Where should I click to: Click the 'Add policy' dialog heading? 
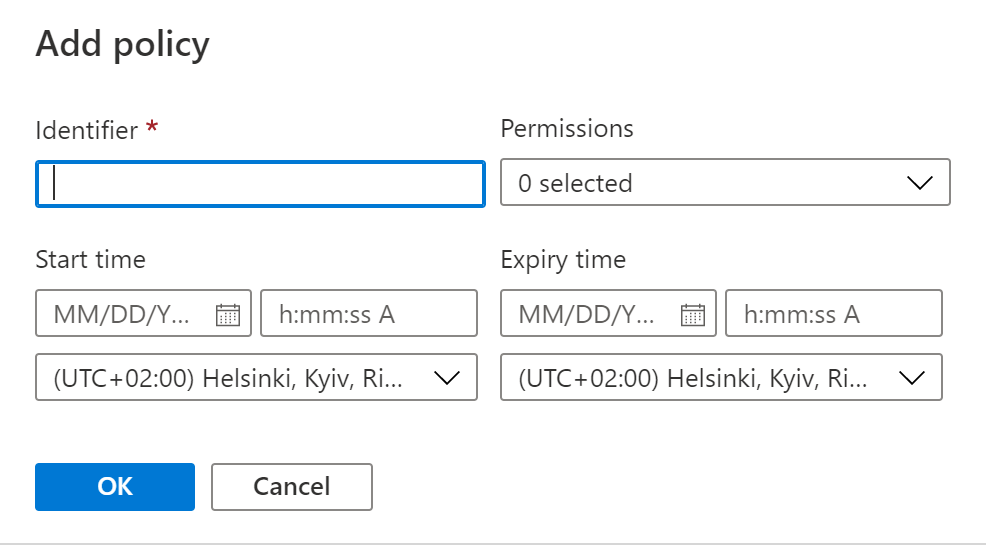point(122,45)
